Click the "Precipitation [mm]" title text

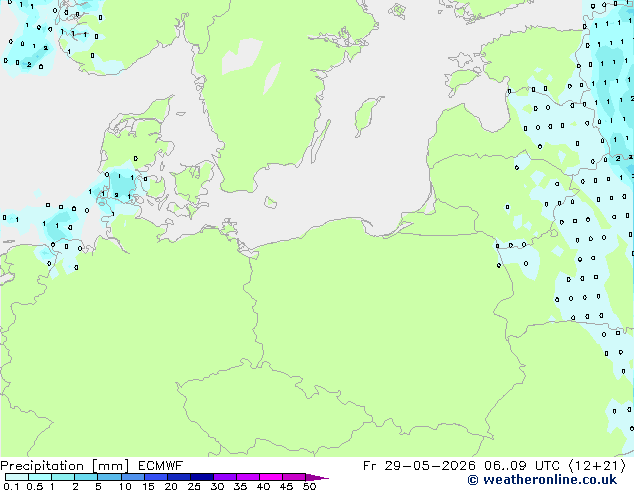coord(65,466)
